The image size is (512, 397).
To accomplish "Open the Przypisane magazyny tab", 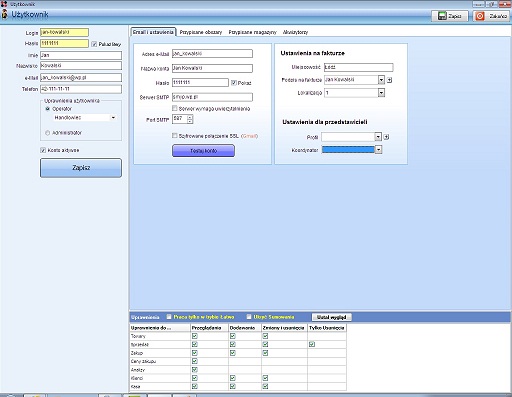I will pyautogui.click(x=252, y=32).
